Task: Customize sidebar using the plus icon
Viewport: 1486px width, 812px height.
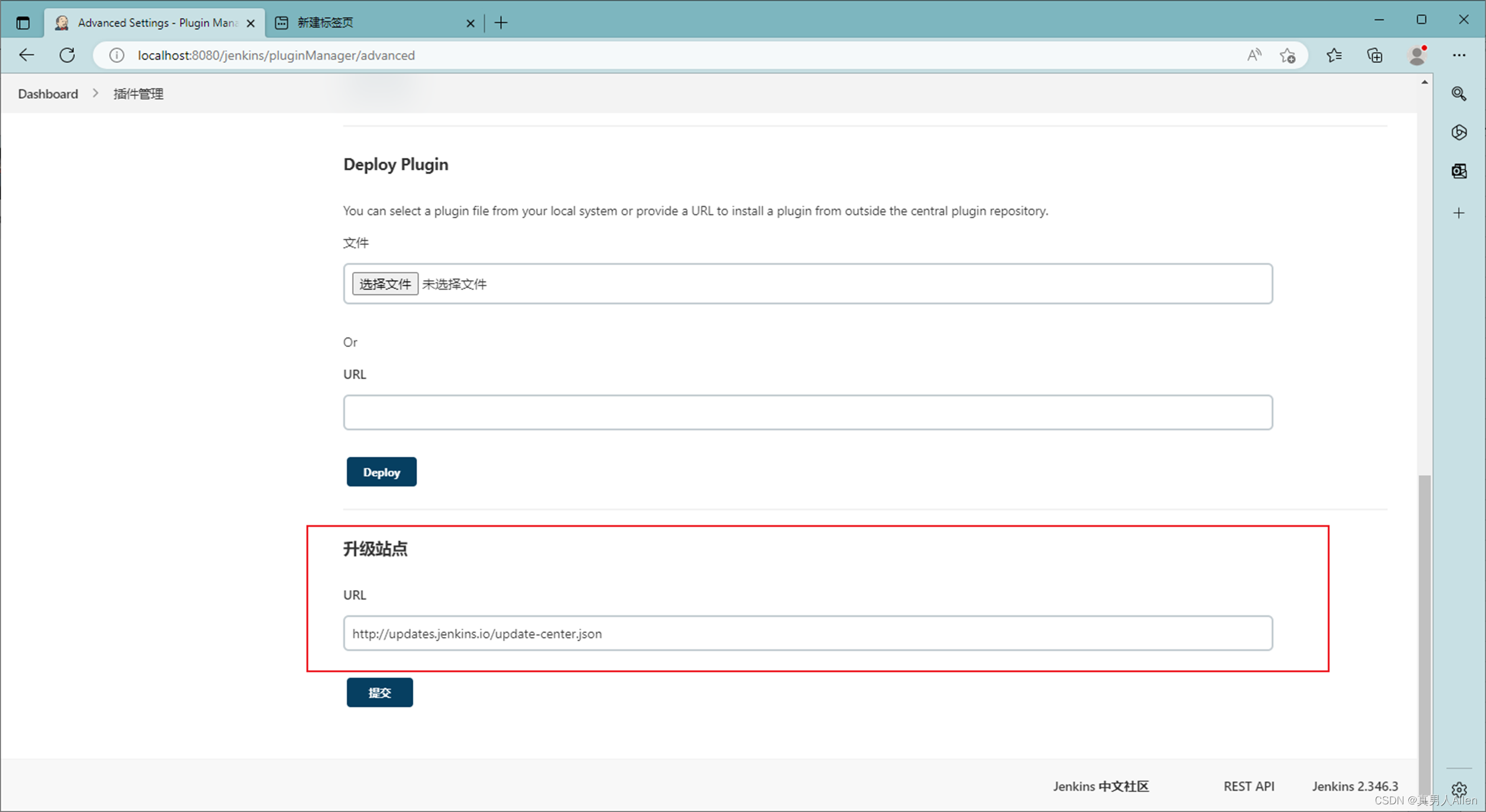Action: click(x=1459, y=213)
